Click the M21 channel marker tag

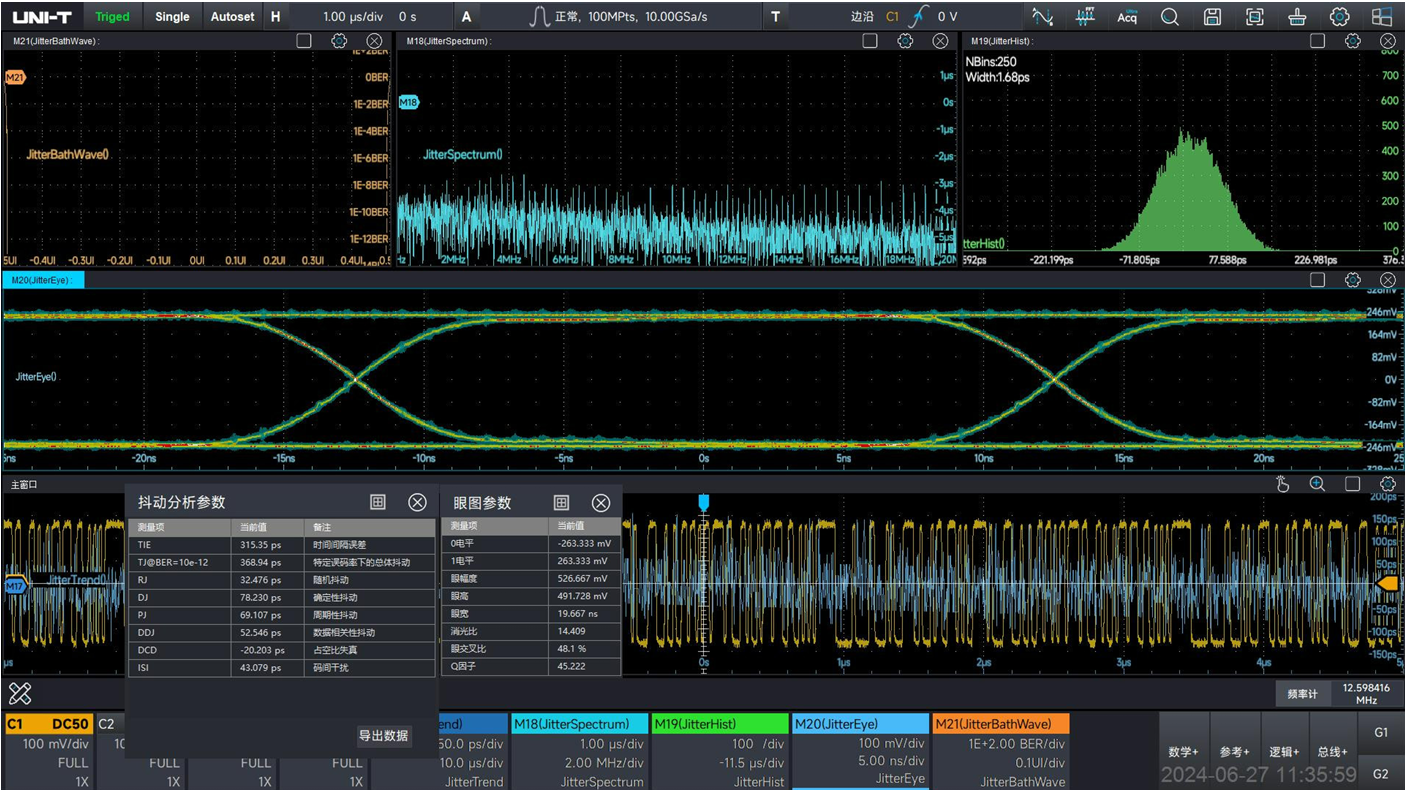(14, 77)
